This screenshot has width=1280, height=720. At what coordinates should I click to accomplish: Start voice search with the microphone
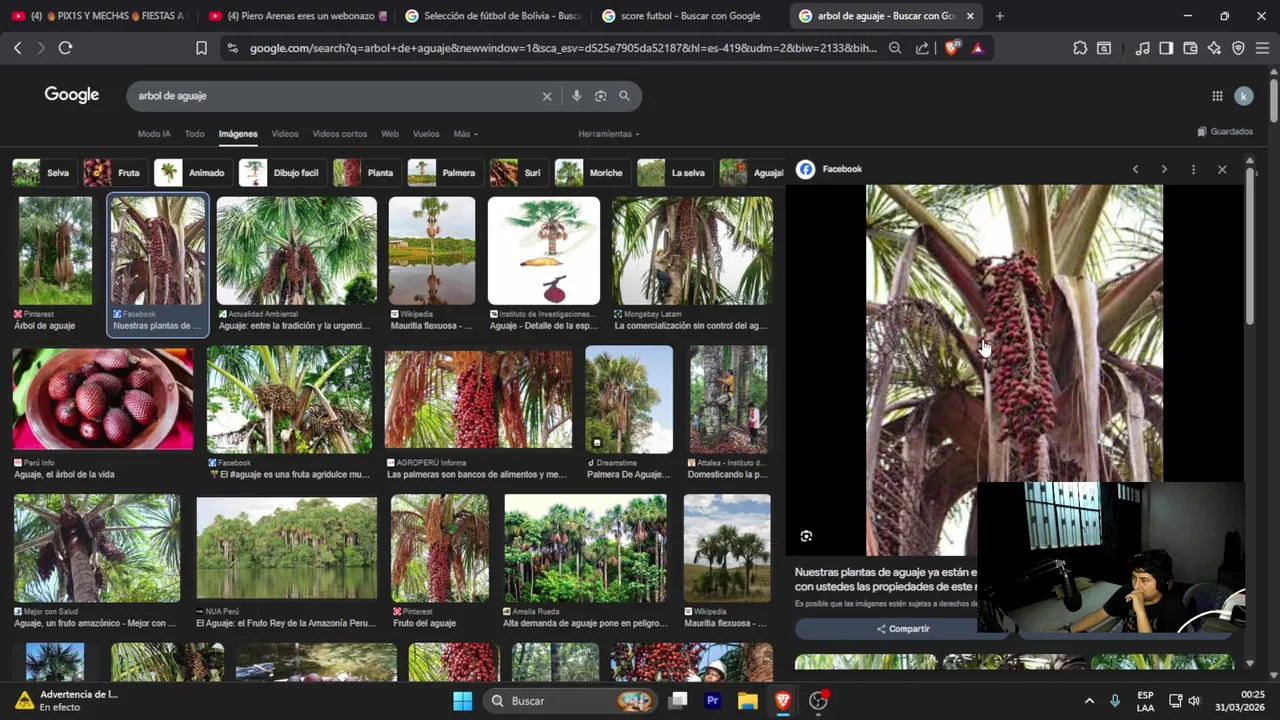click(x=576, y=96)
